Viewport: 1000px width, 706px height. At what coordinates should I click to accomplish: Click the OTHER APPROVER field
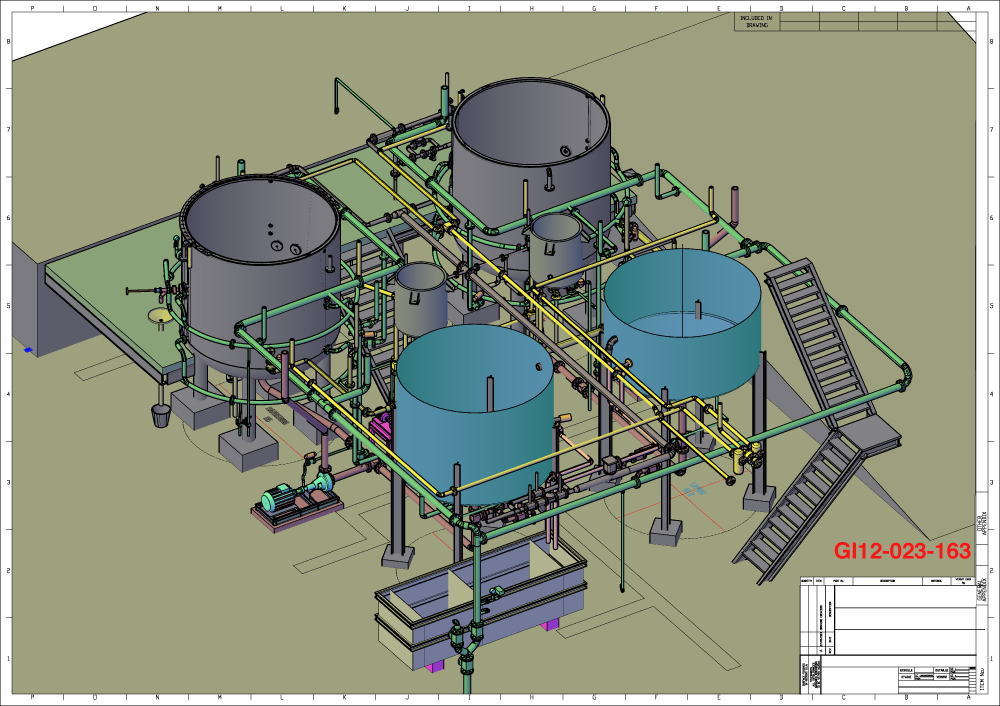point(983,523)
